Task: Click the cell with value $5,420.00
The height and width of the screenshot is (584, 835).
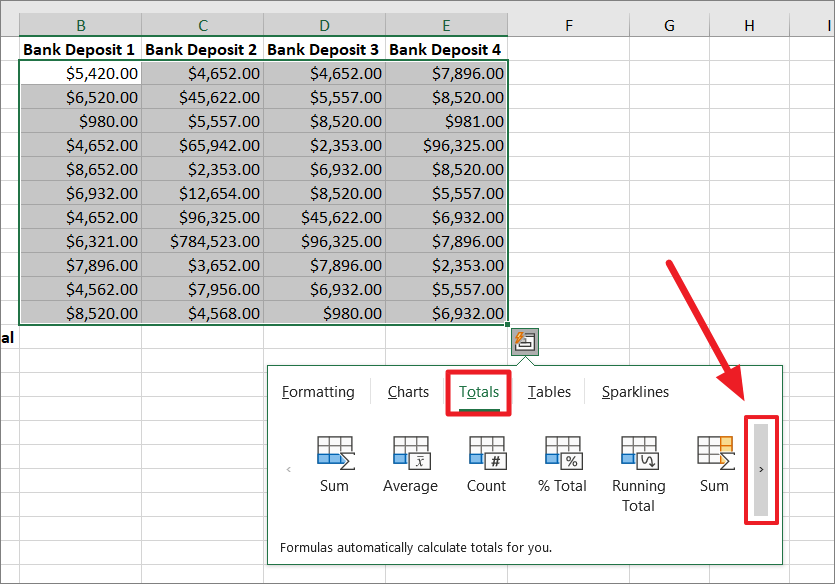Action: click(80, 73)
